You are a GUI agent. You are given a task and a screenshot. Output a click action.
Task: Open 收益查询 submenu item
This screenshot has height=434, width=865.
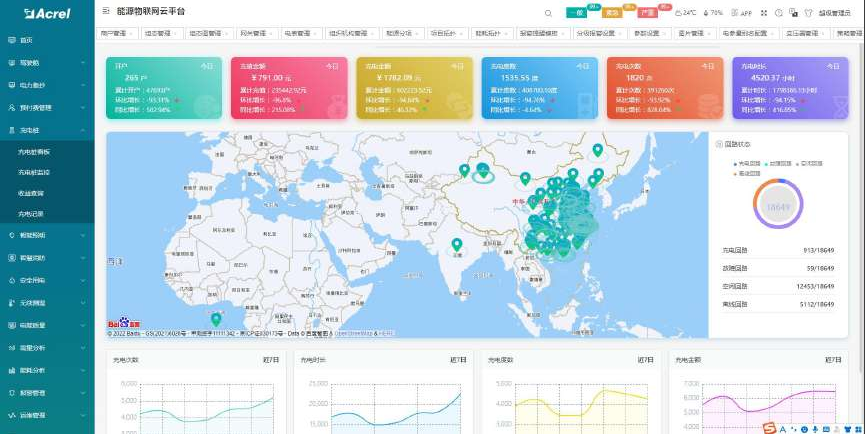[47, 194]
